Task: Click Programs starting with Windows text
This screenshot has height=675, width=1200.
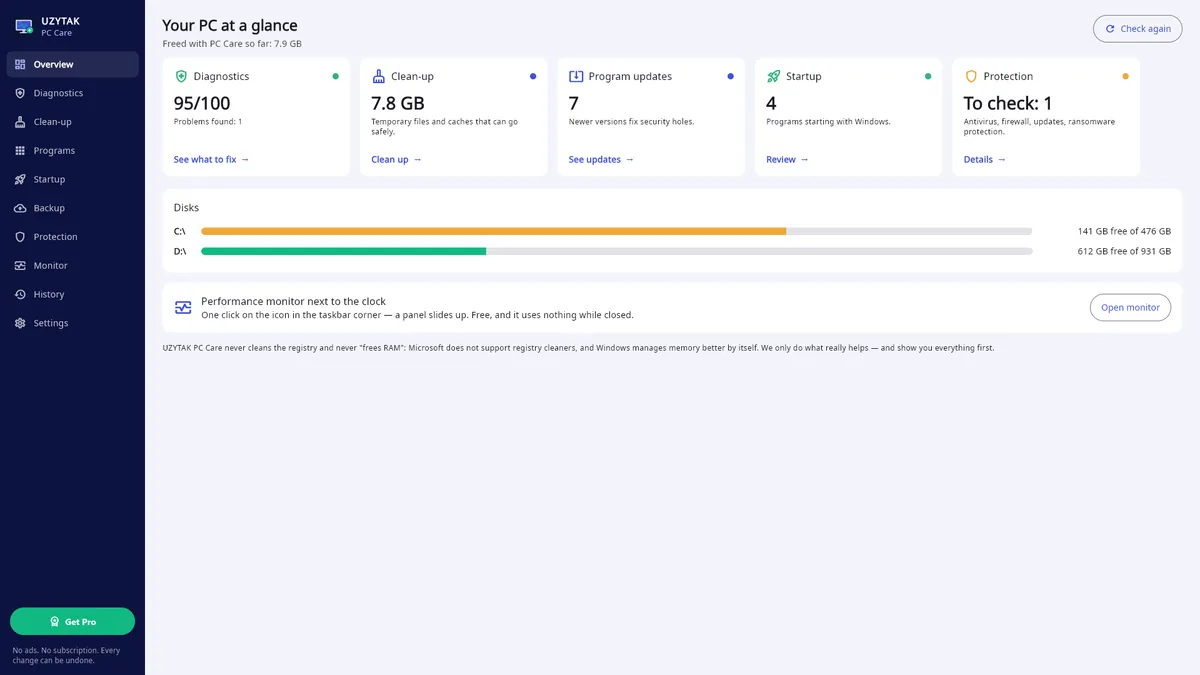Action: (x=828, y=122)
